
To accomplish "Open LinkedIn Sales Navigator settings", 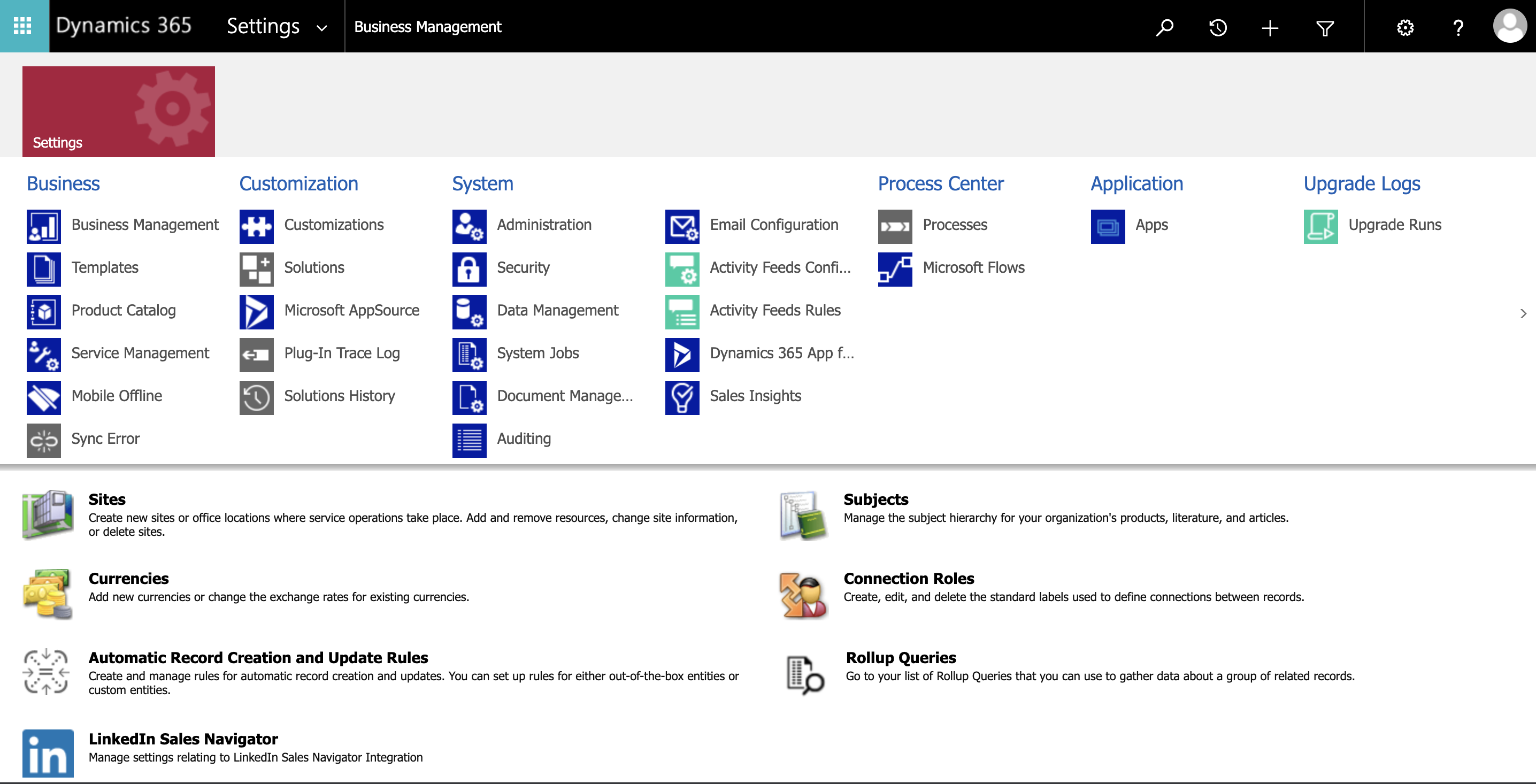I will 182,738.
